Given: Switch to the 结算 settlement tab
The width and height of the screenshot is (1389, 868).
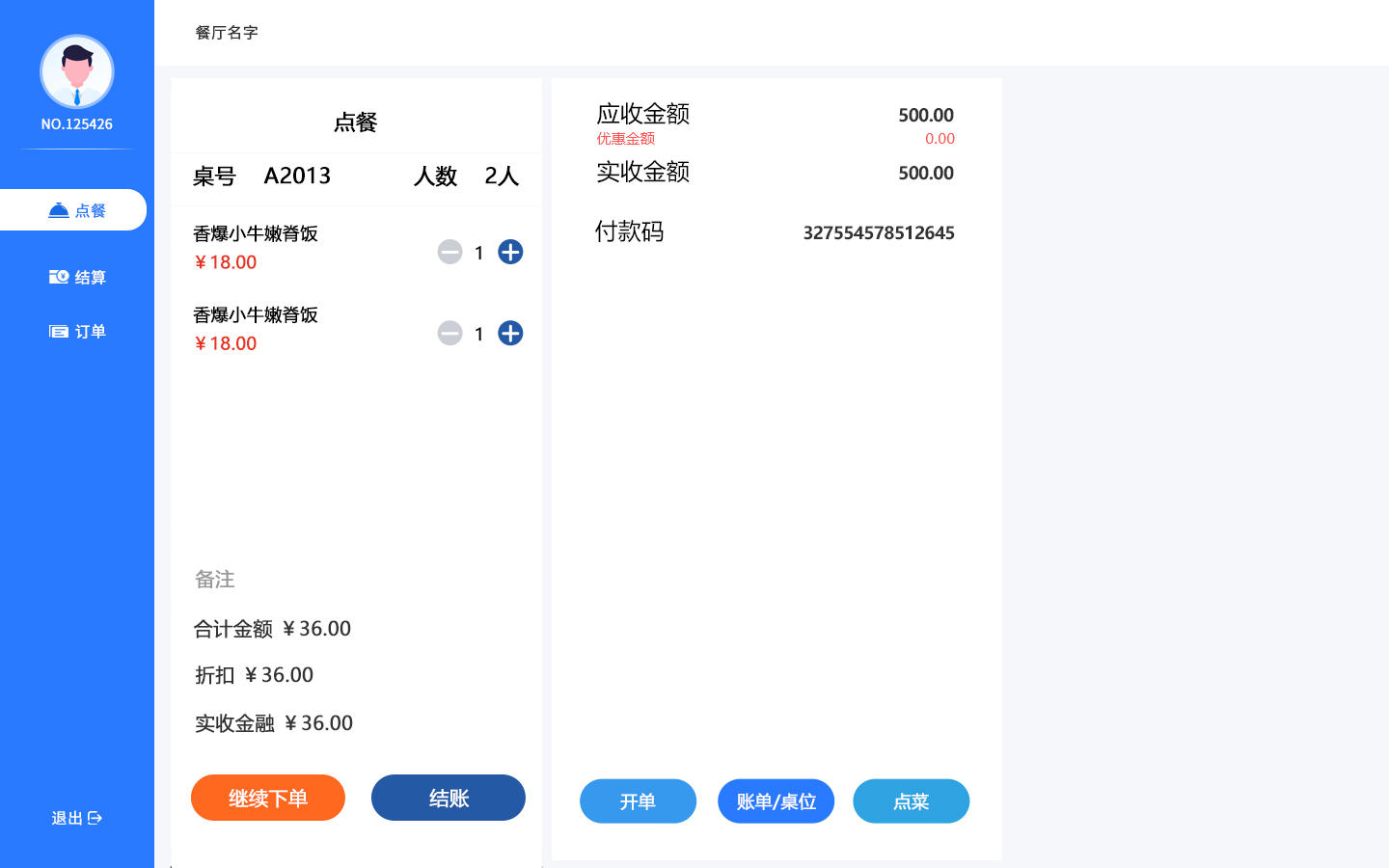Looking at the screenshot, I should [77, 278].
